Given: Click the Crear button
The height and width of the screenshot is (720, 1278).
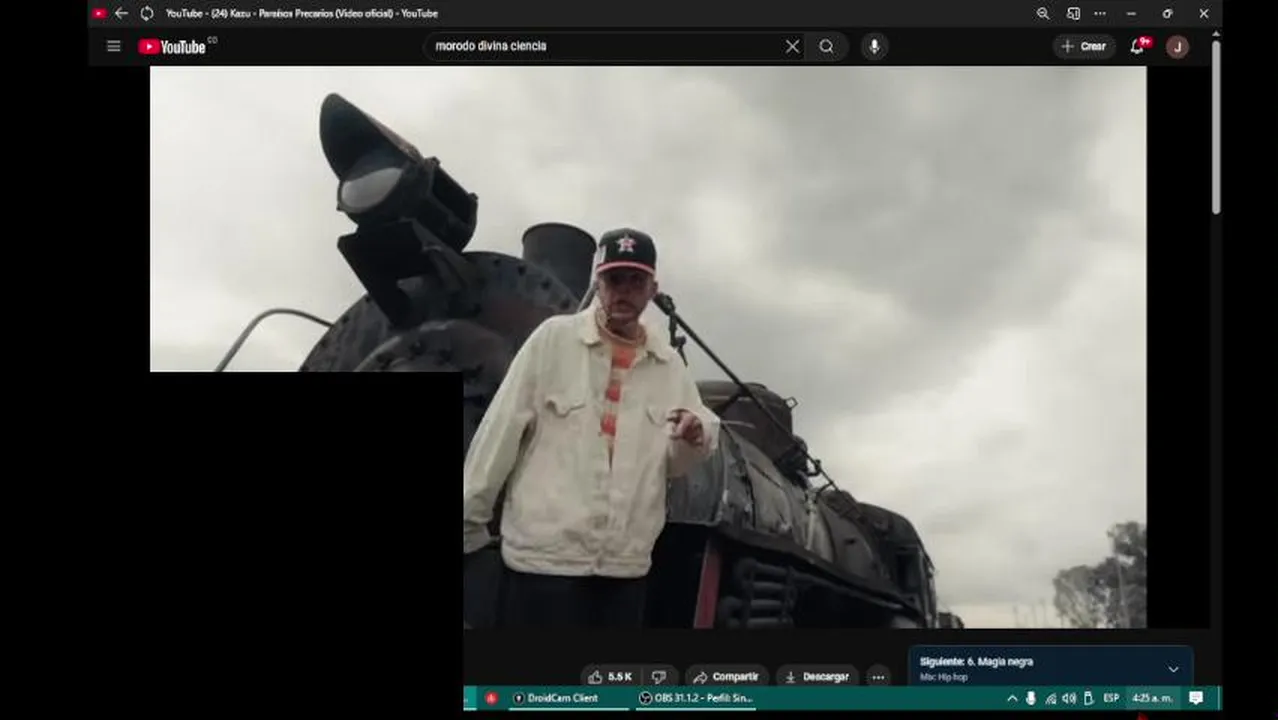Looking at the screenshot, I should (1084, 46).
